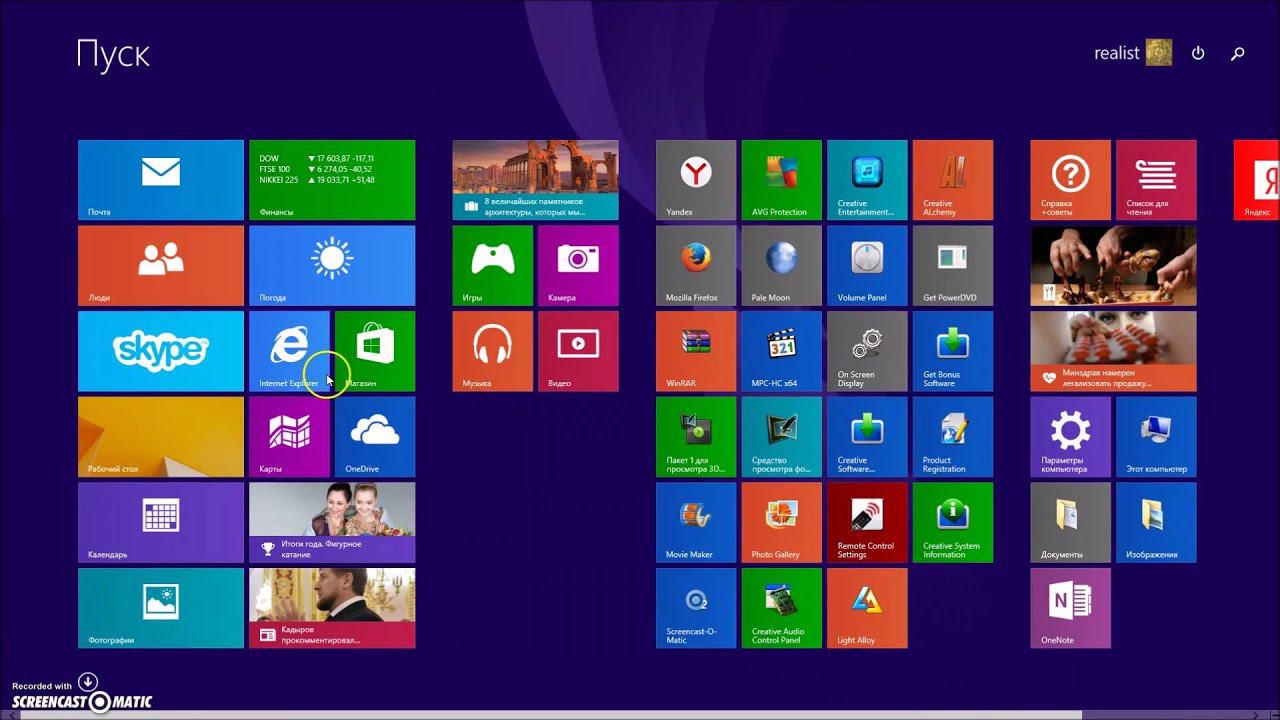Open the Видео video tile

(x=578, y=351)
